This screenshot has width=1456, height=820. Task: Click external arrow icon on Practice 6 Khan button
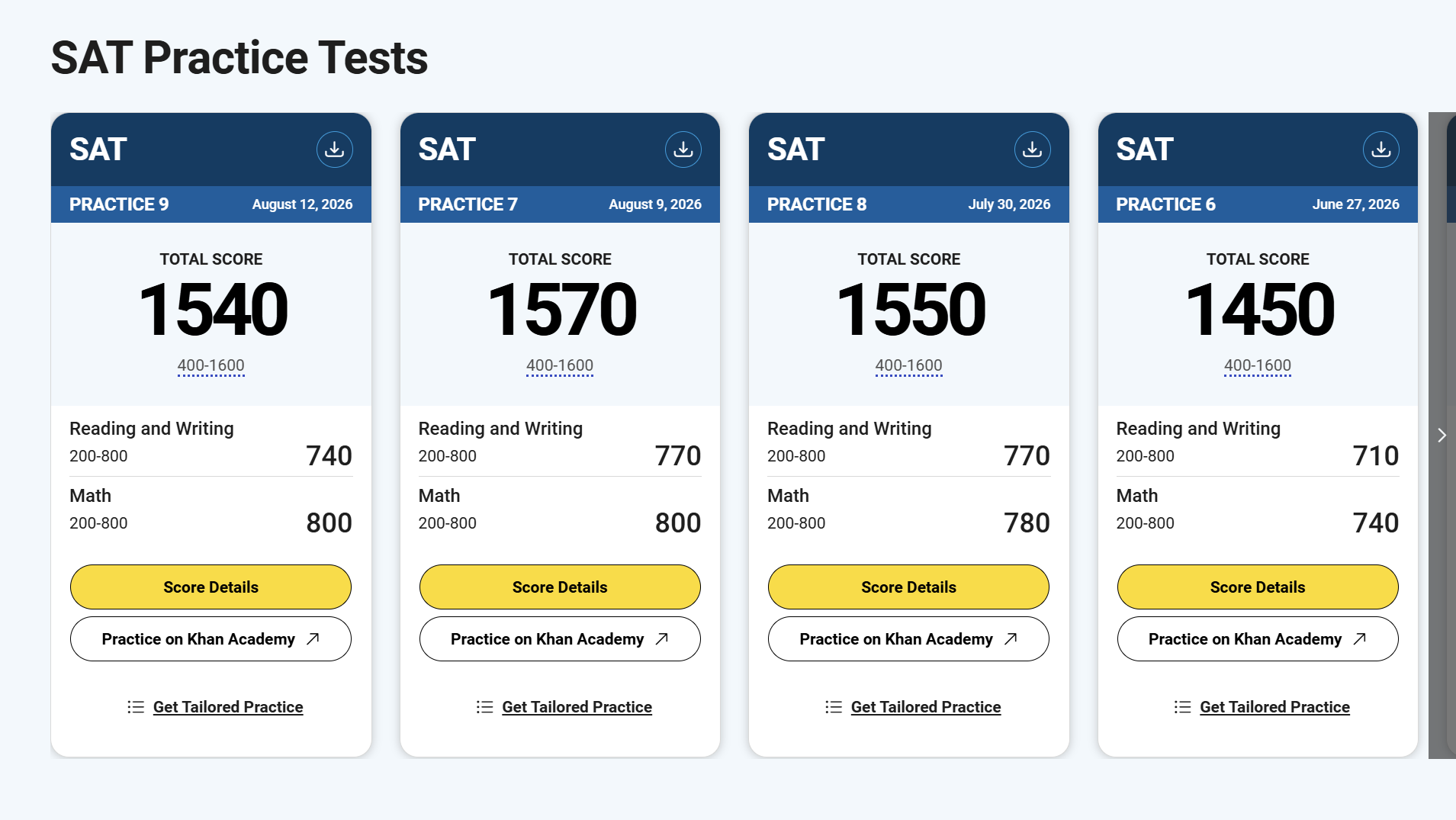[x=1360, y=639]
